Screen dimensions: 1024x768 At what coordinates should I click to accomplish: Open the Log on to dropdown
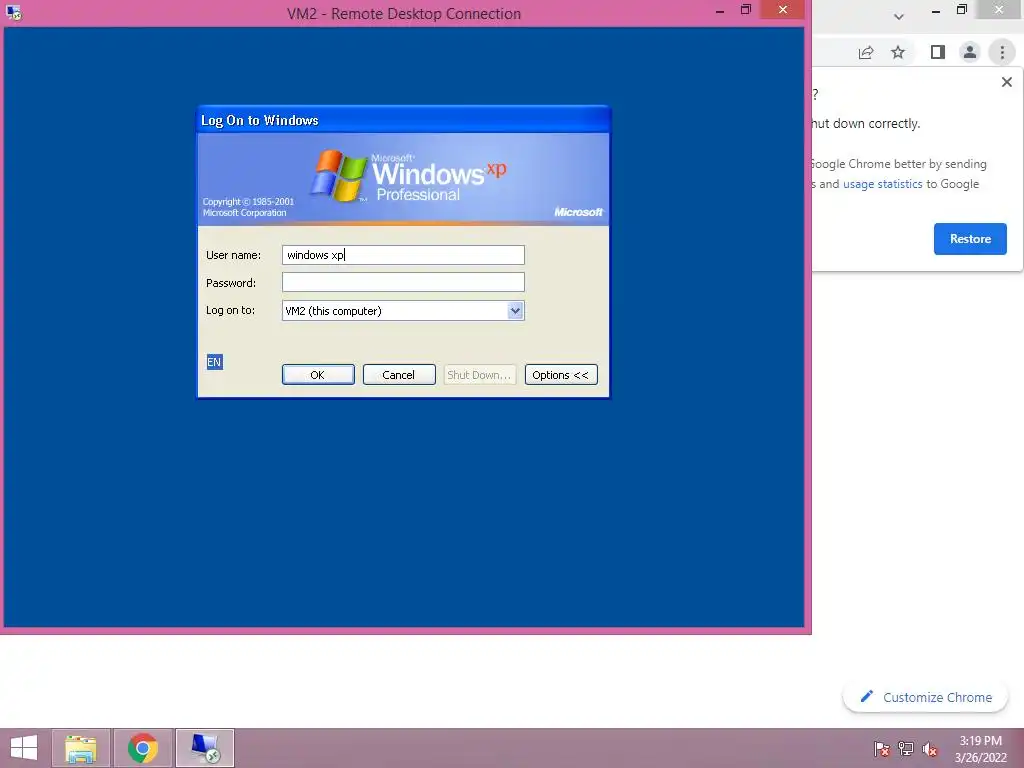515,311
